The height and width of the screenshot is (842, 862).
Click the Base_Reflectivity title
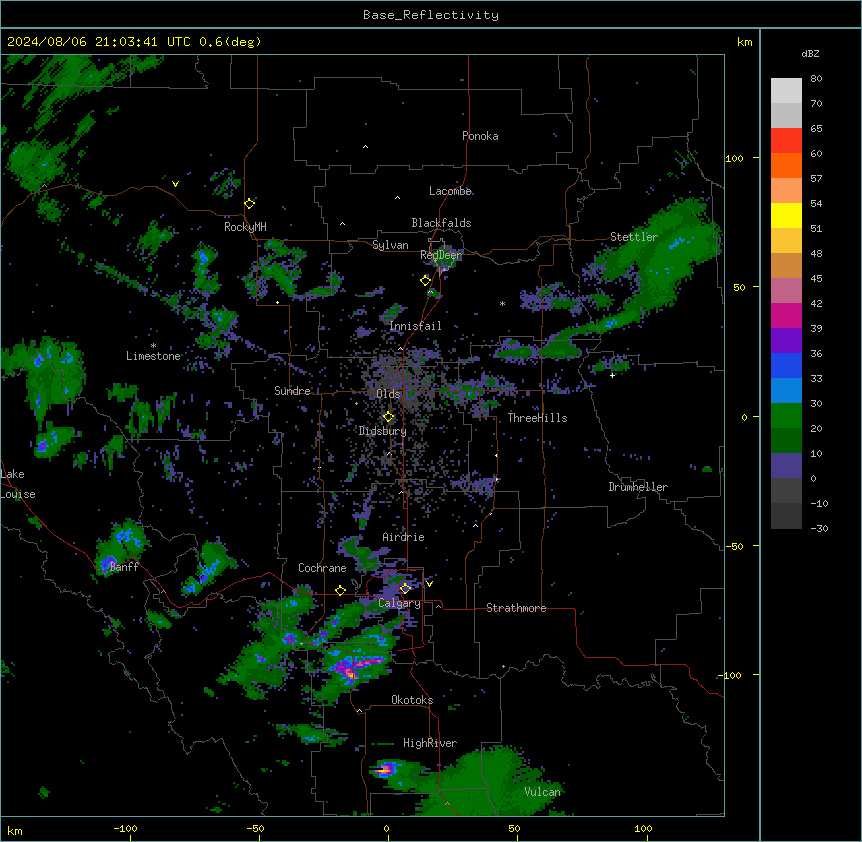point(431,15)
